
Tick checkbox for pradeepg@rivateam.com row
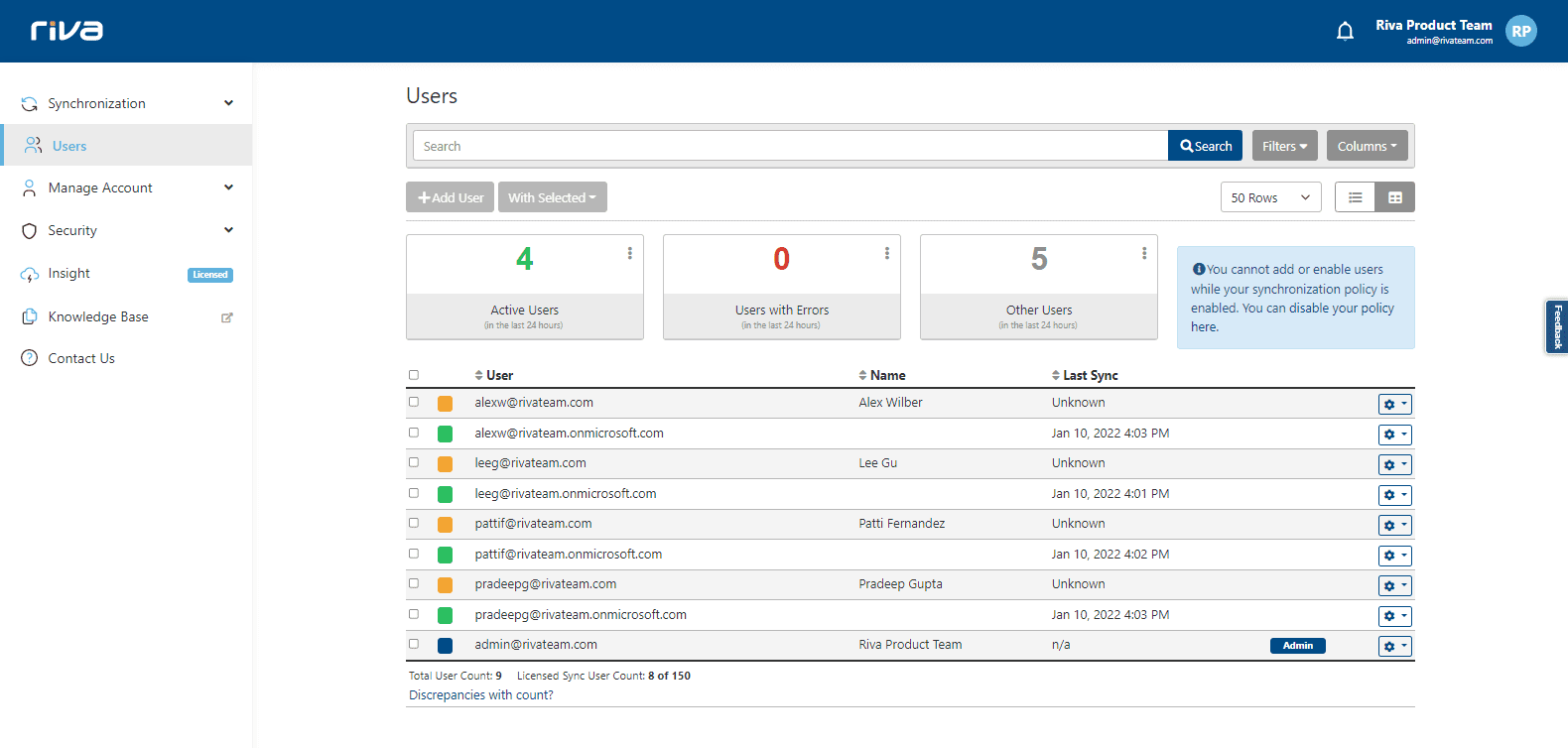tap(414, 583)
